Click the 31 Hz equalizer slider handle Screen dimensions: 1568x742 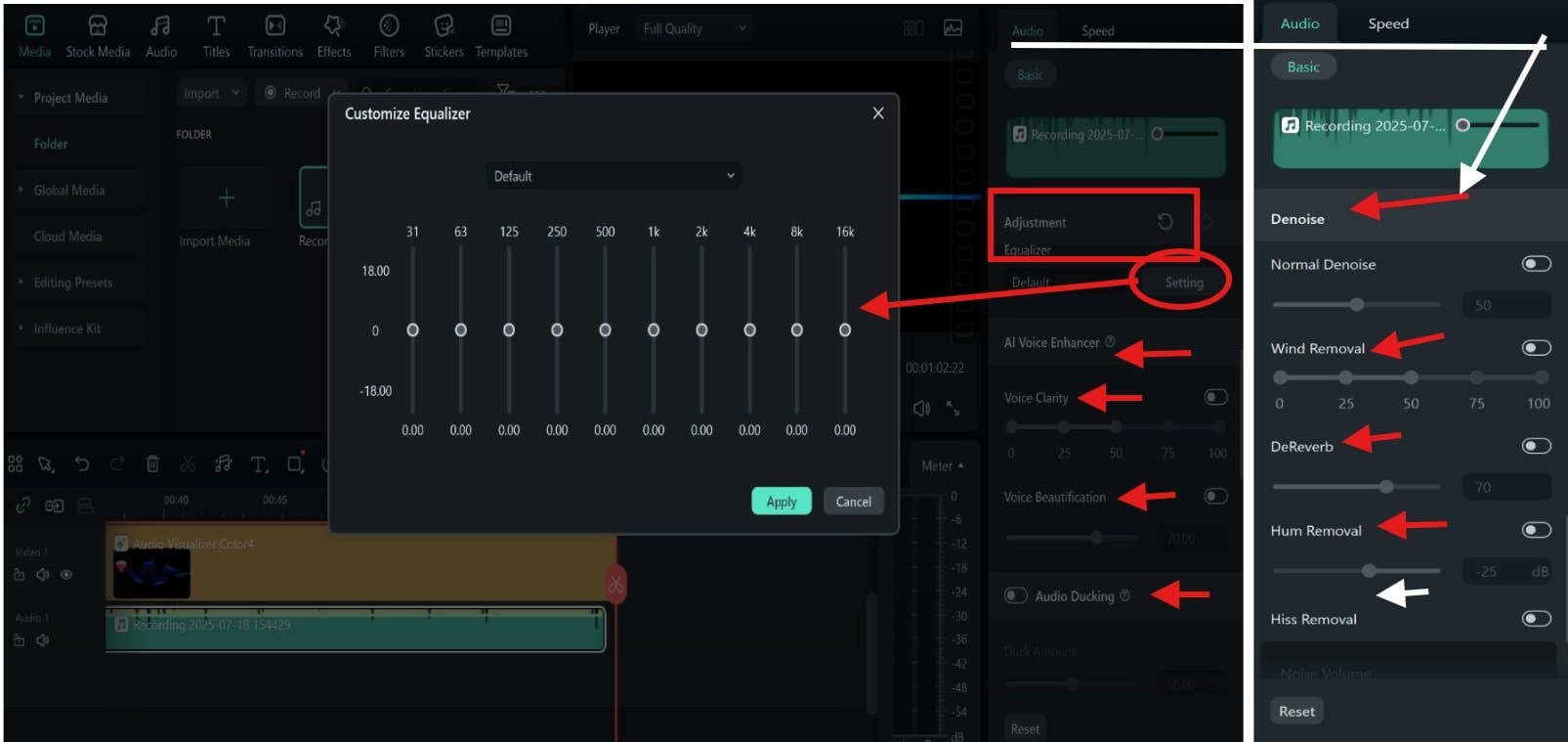coord(412,330)
